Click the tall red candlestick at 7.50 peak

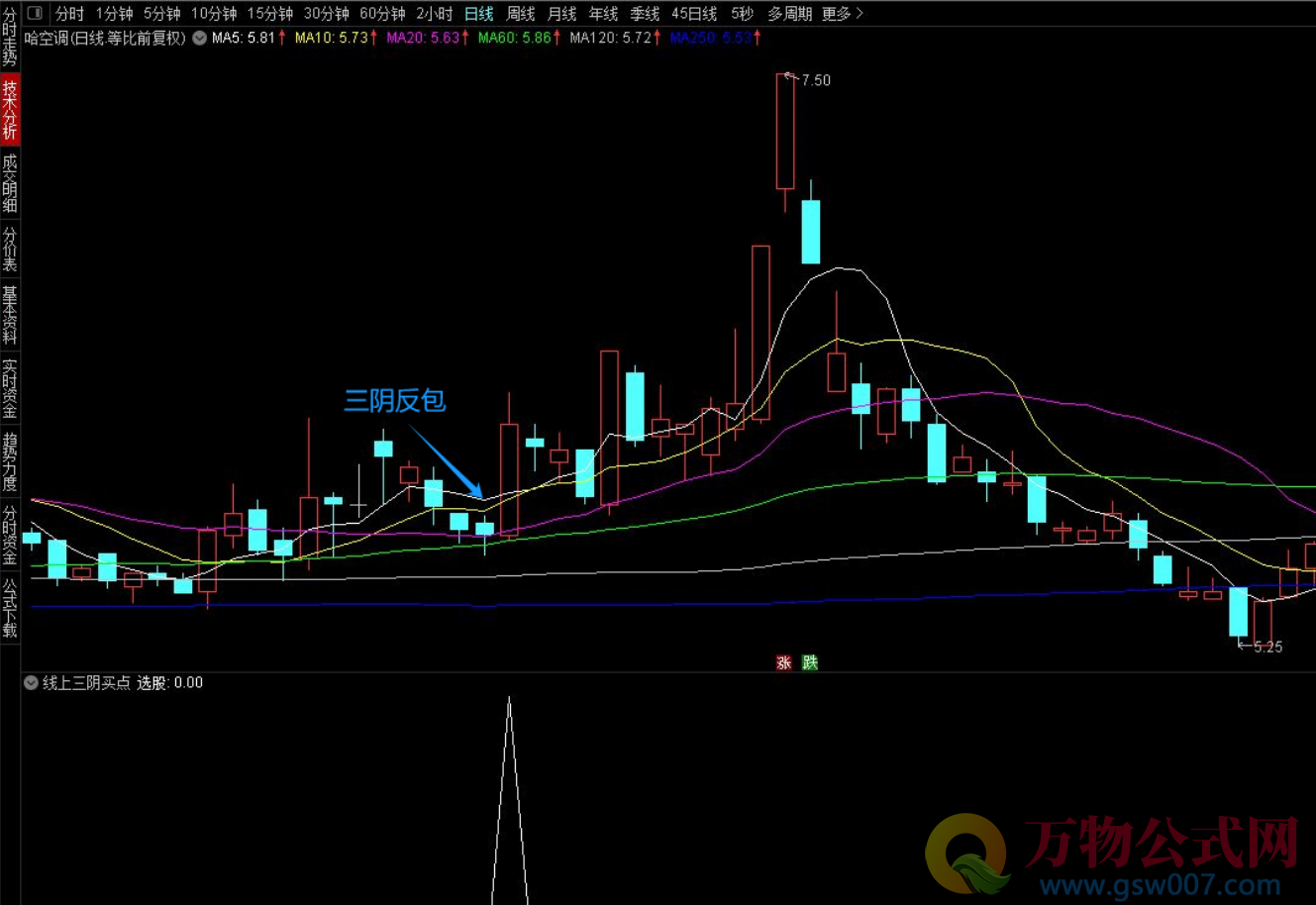pos(785,131)
